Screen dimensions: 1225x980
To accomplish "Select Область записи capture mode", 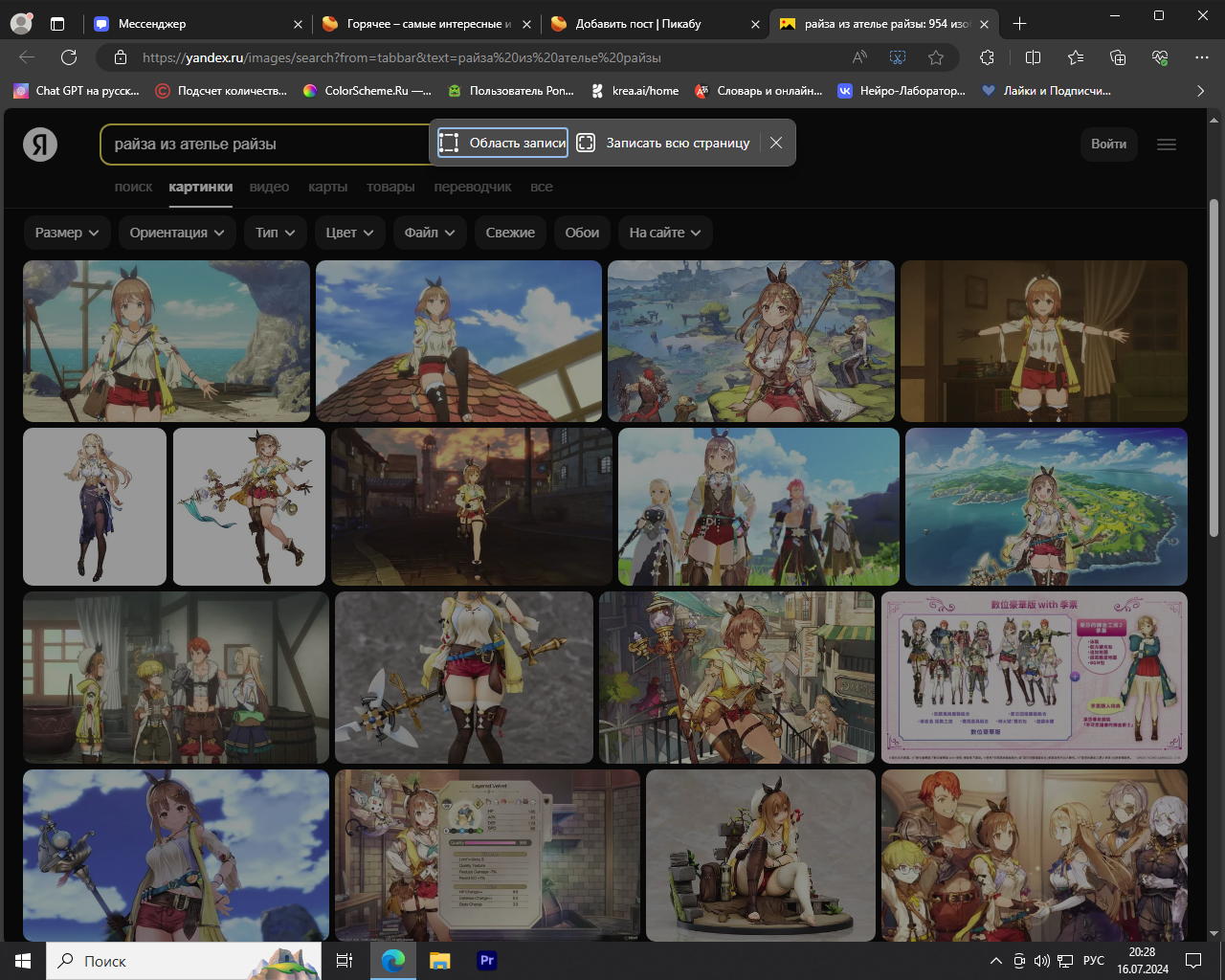I will click(503, 143).
